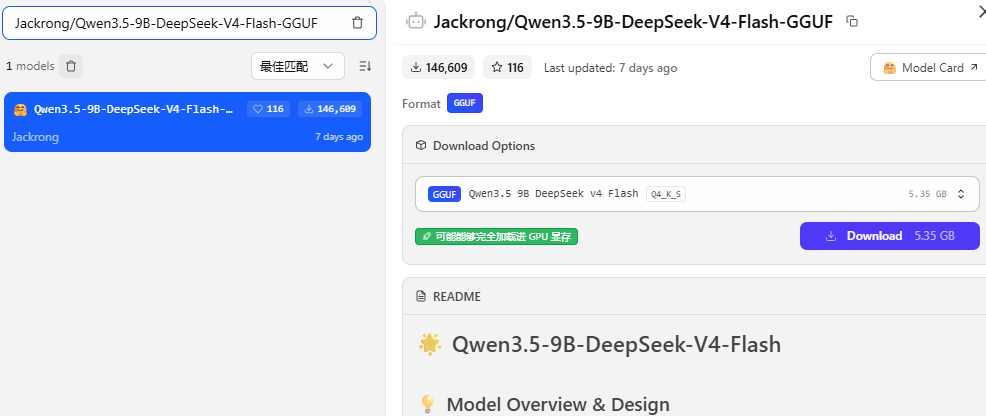Image resolution: width=986 pixels, height=416 pixels.
Task: Click the GGUF badge in the download option row
Action: coord(445,194)
